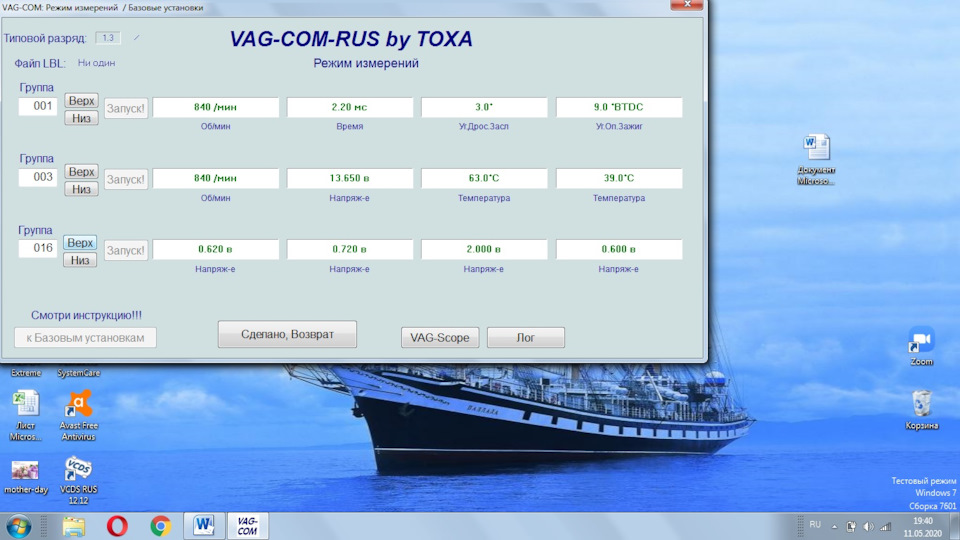Click the Лог button
This screenshot has width=960, height=540.
click(525, 337)
